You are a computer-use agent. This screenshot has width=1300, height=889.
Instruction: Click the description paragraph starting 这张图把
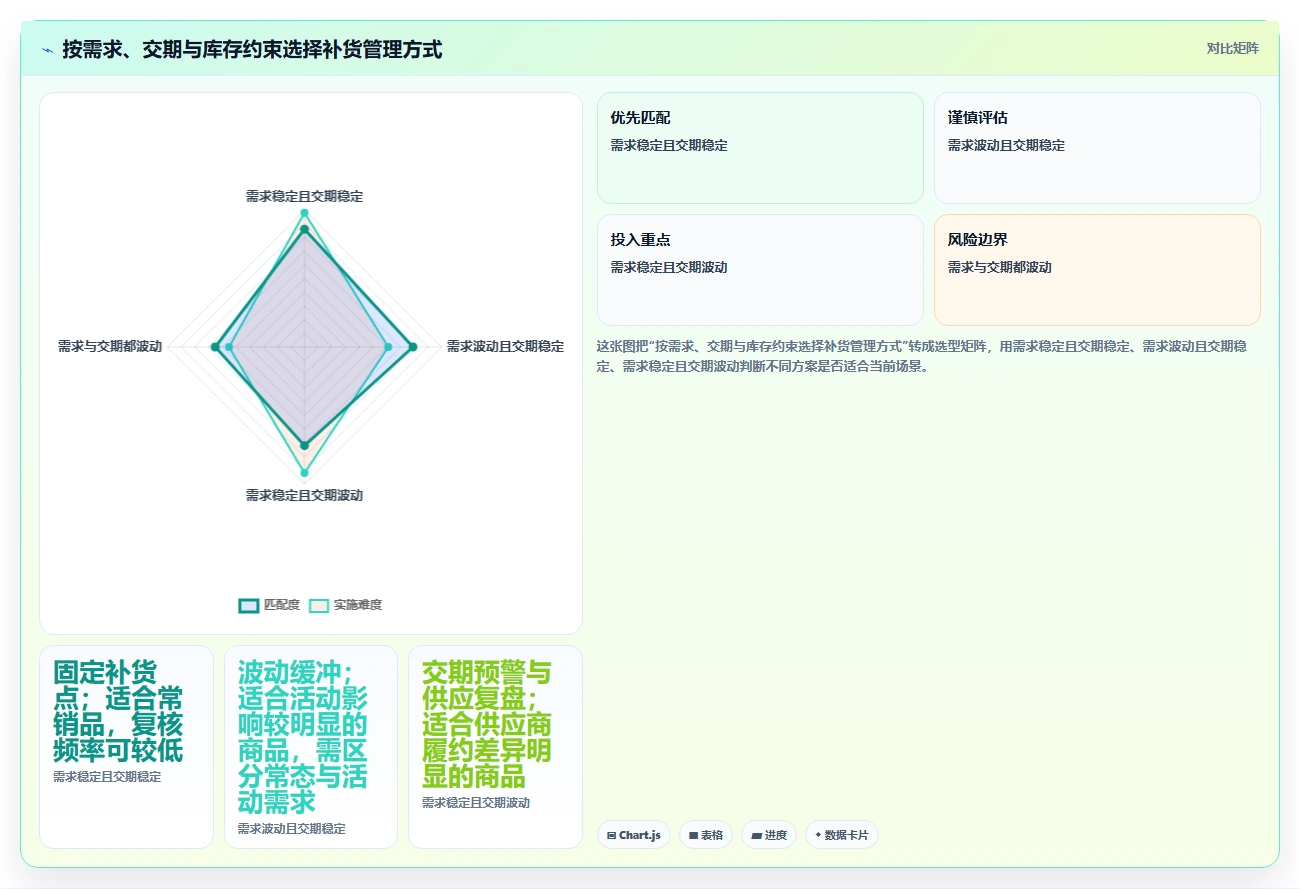921,356
